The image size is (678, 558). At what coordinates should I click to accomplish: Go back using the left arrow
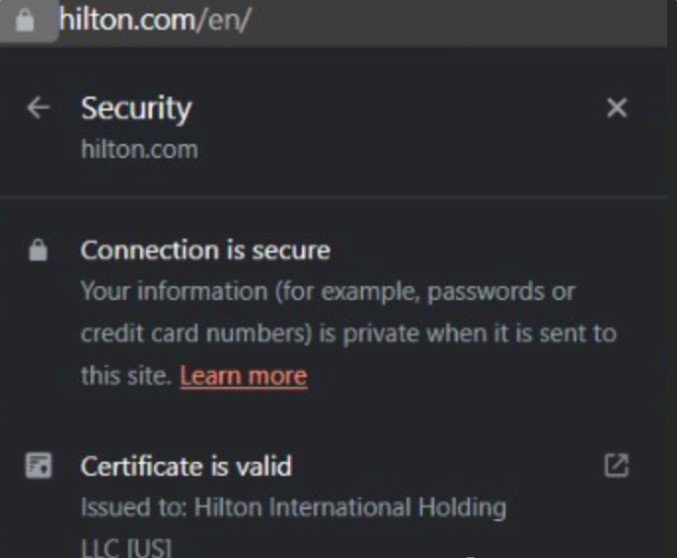tap(39, 108)
